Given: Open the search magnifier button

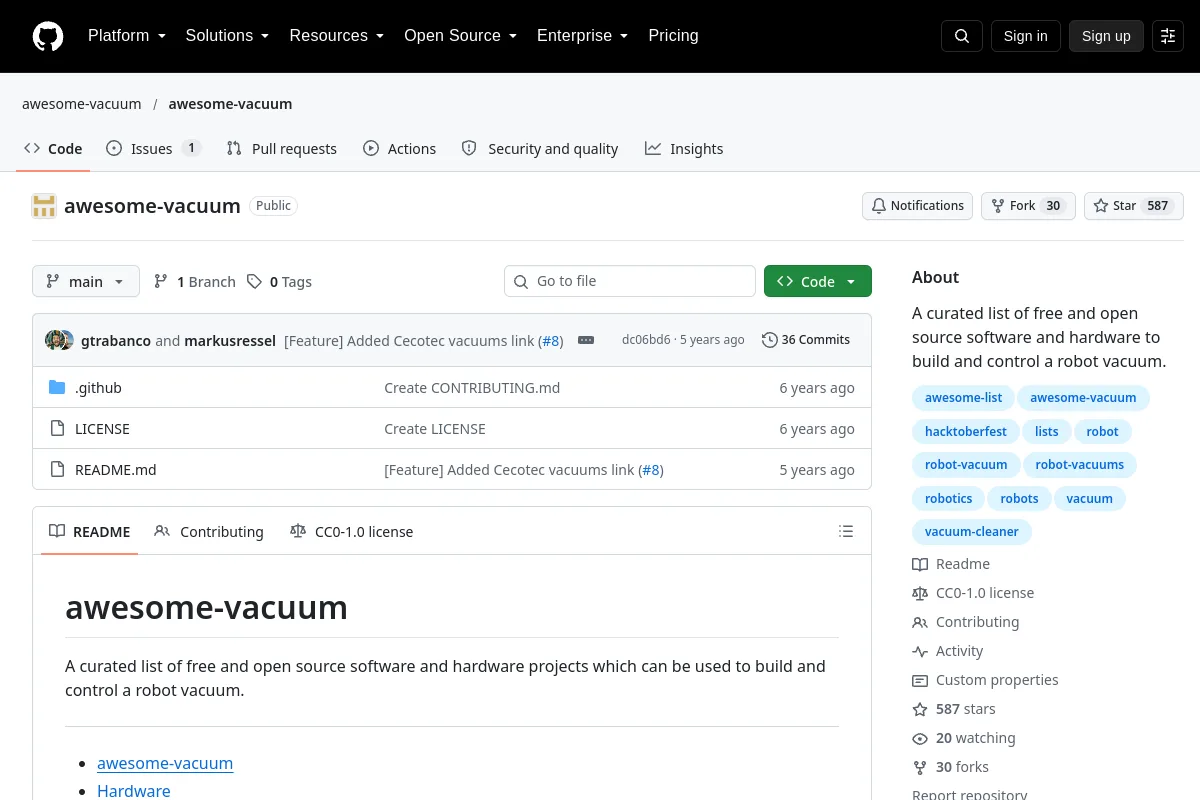Looking at the screenshot, I should [x=962, y=36].
